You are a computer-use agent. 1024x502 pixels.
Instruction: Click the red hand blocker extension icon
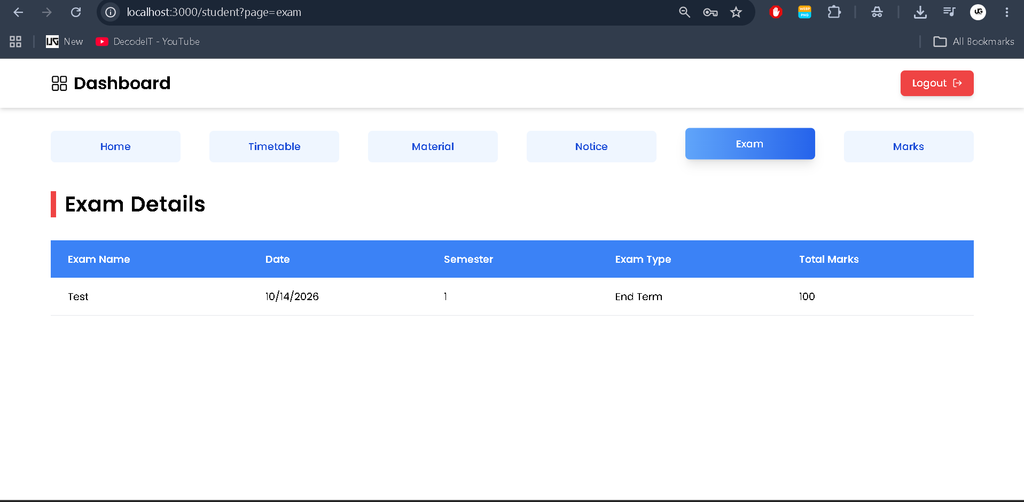pyautogui.click(x=776, y=12)
